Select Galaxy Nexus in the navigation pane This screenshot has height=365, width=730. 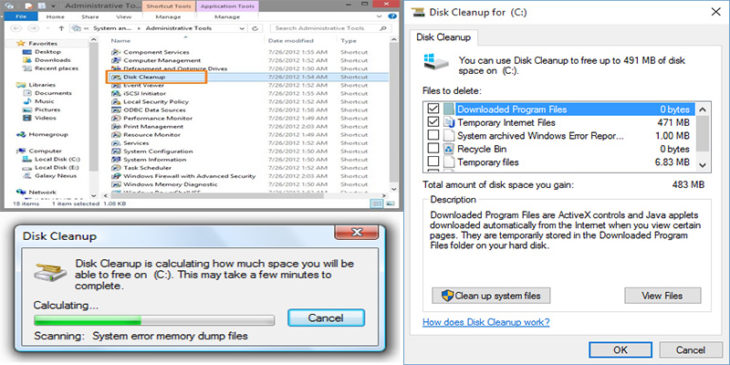(x=55, y=176)
